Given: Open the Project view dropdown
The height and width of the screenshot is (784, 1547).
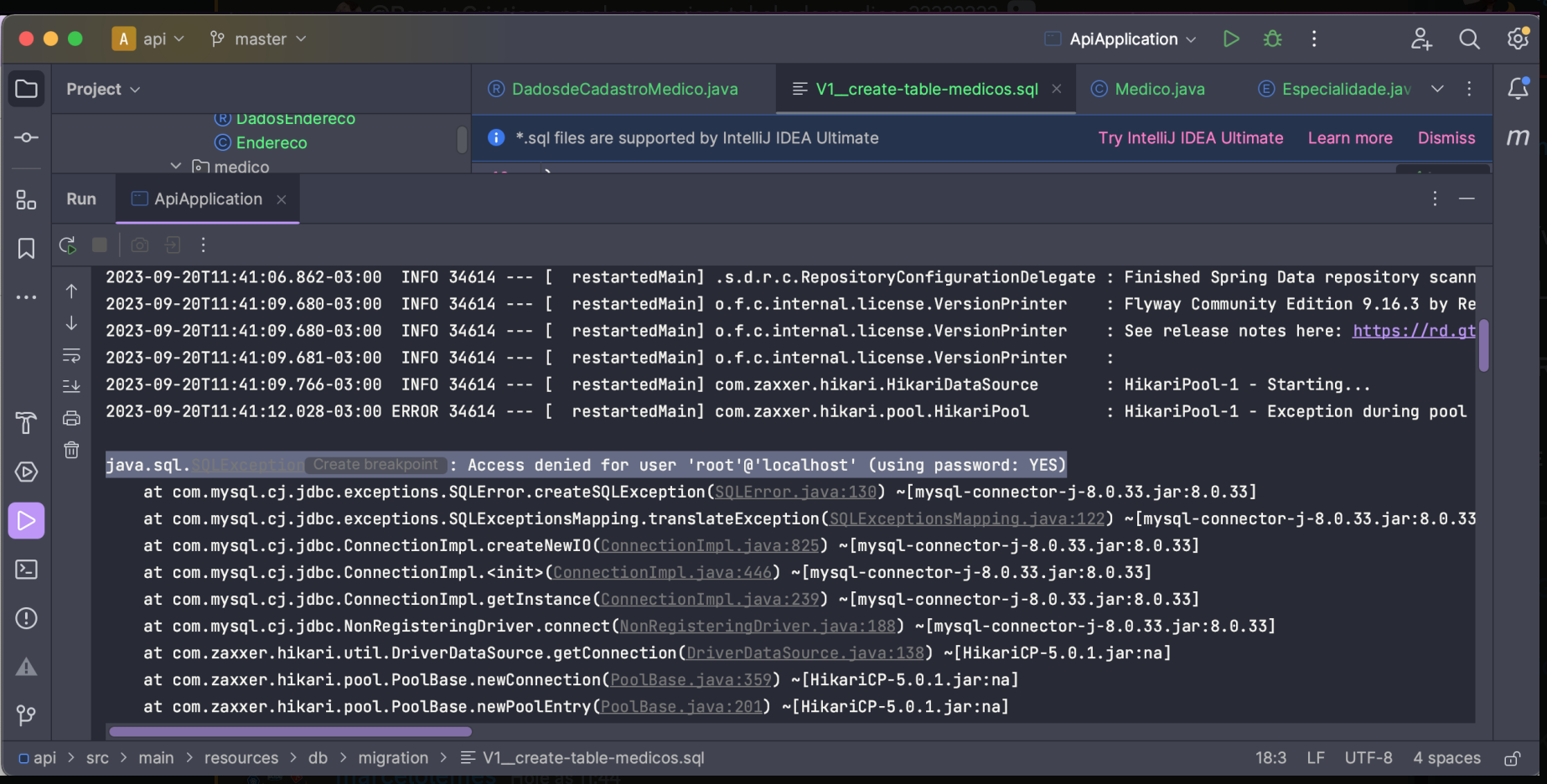Looking at the screenshot, I should [103, 89].
